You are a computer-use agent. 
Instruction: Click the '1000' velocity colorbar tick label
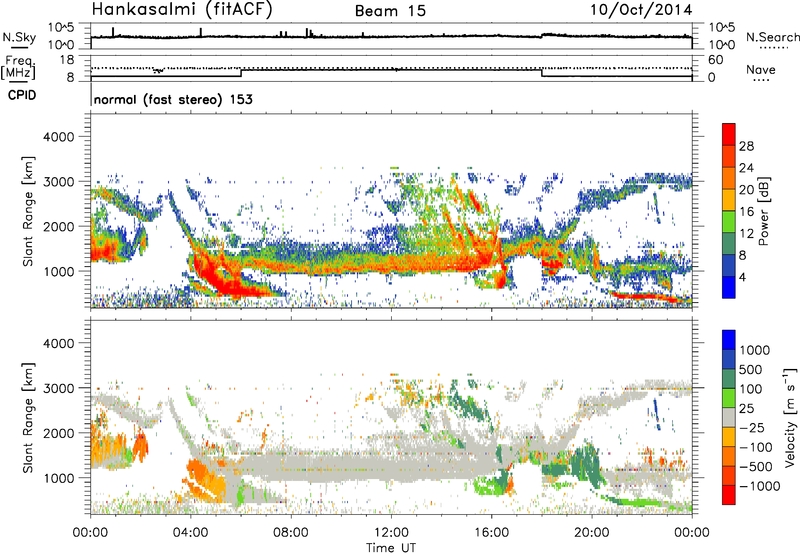(755, 350)
